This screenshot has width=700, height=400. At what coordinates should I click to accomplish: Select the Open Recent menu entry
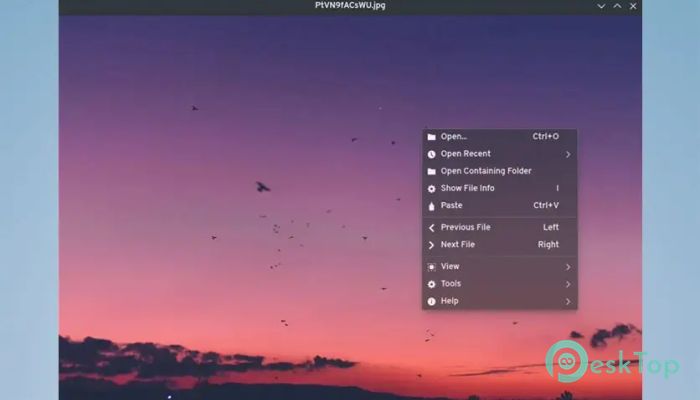[500, 154]
